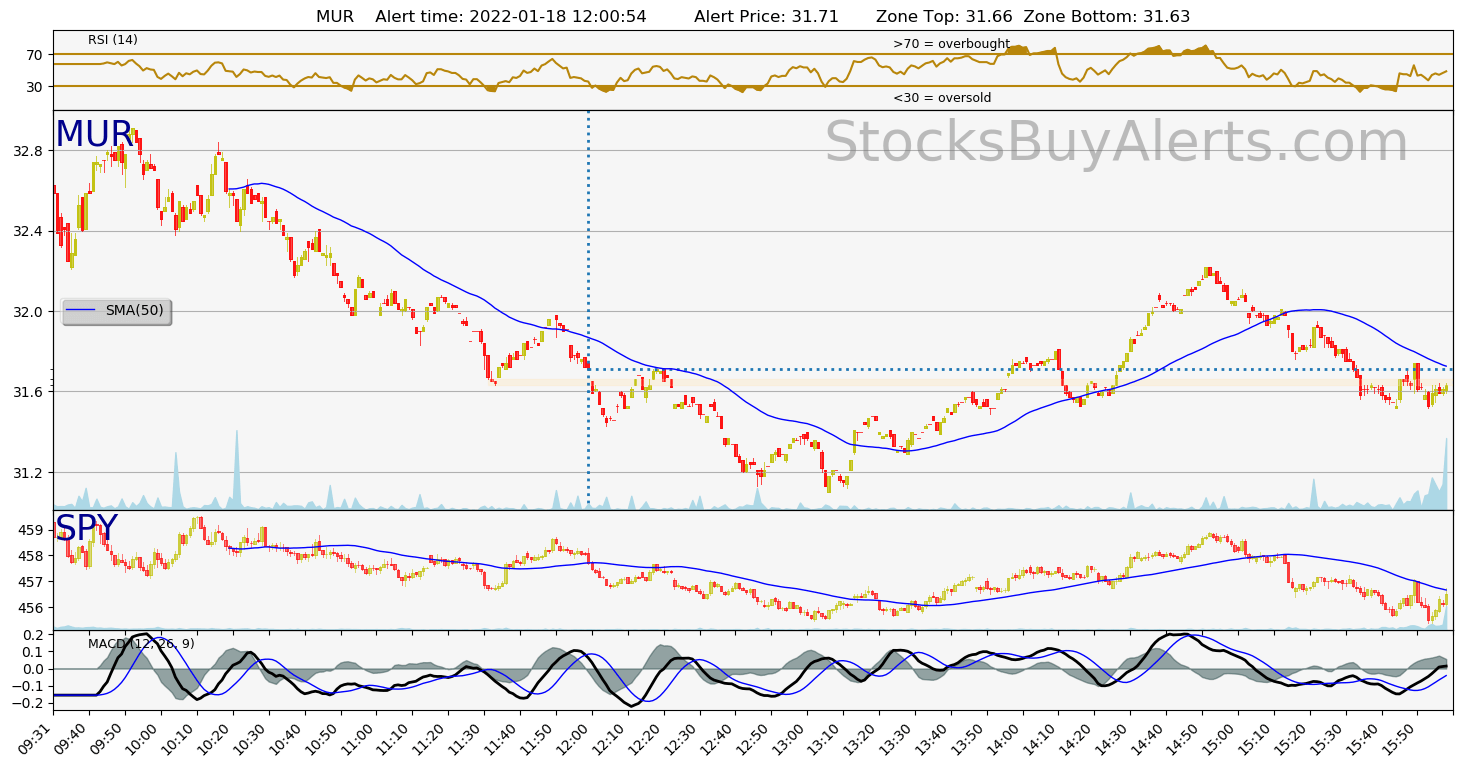1468x768 pixels.
Task: Click the MACD -0.2 axis label
Action: click(x=29, y=703)
